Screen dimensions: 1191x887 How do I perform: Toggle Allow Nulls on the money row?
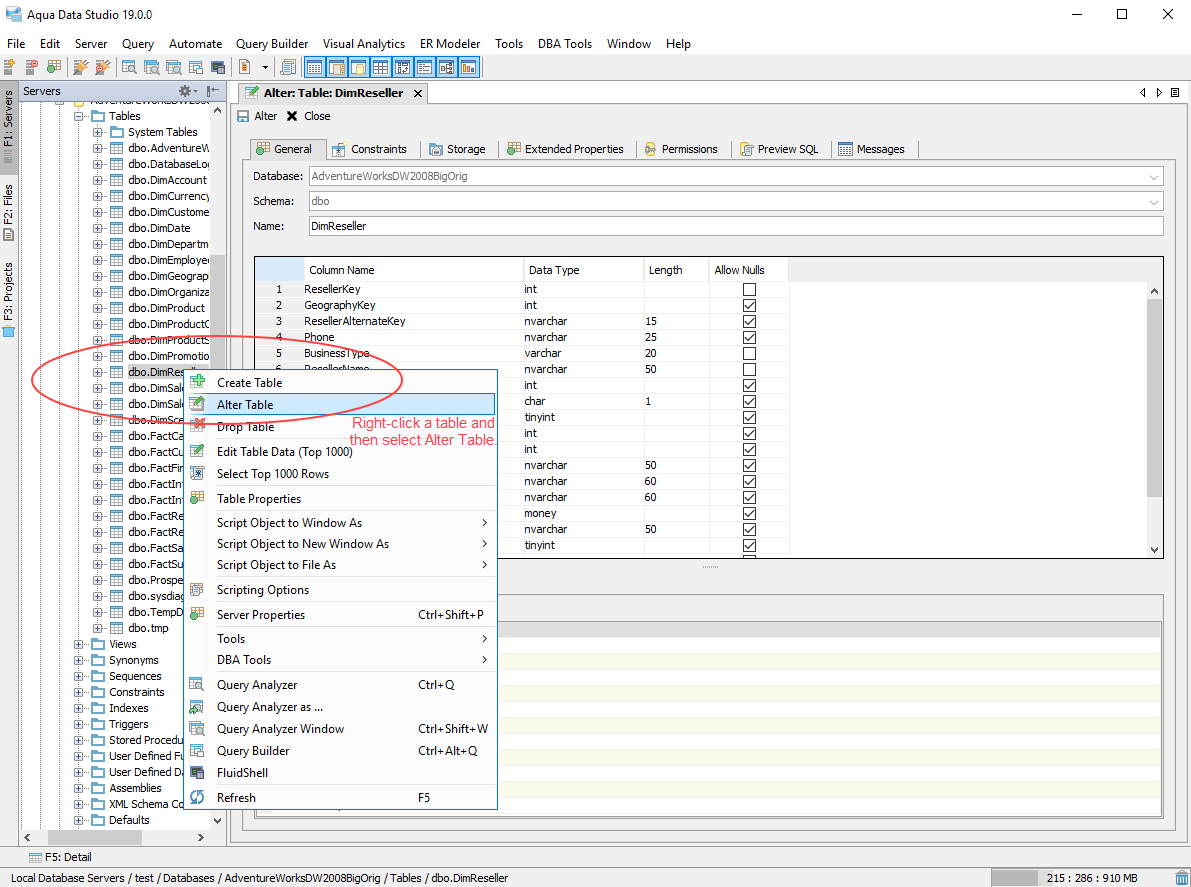pos(749,513)
